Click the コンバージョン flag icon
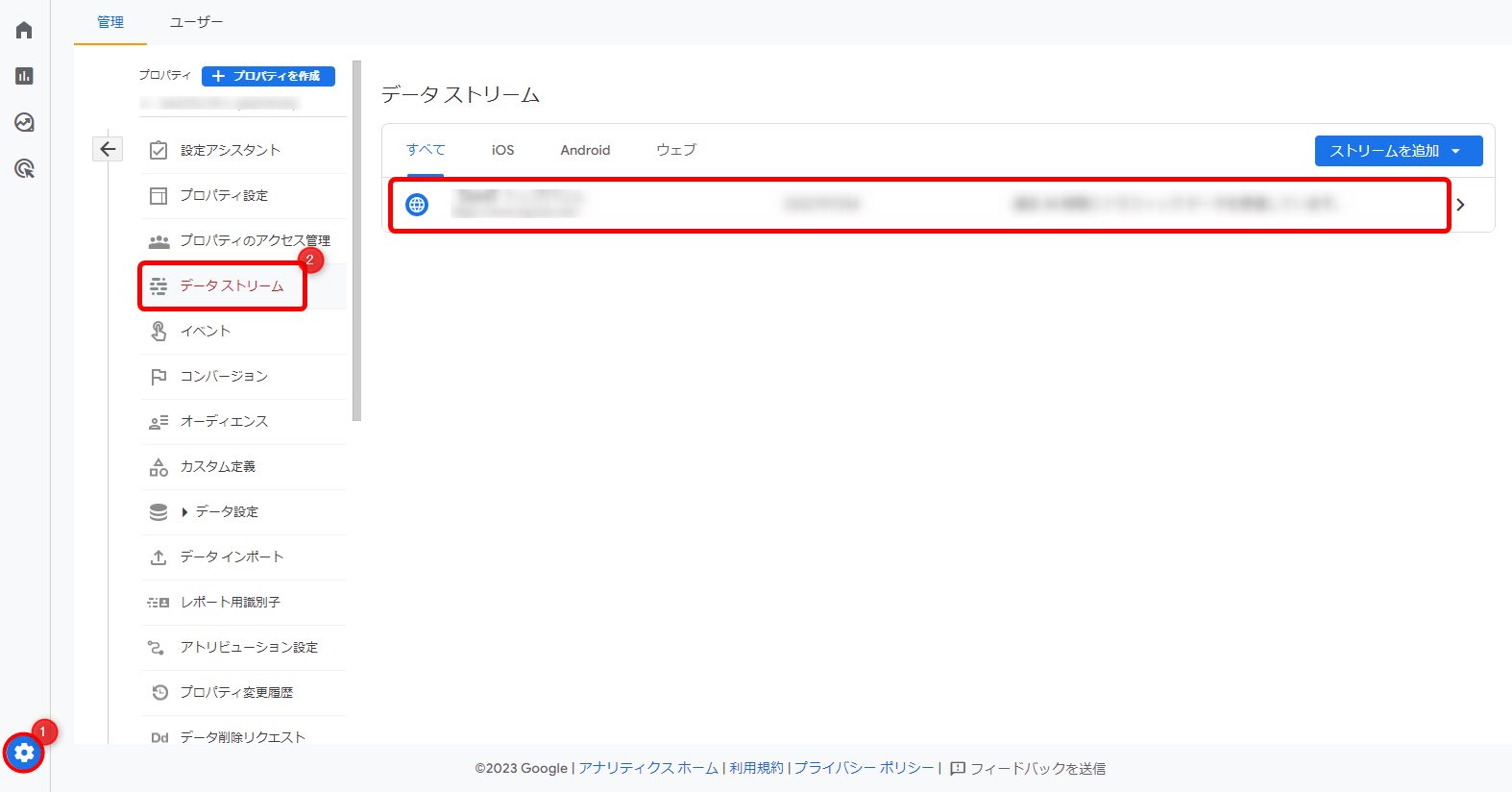The width and height of the screenshot is (1512, 792). pyautogui.click(x=159, y=377)
